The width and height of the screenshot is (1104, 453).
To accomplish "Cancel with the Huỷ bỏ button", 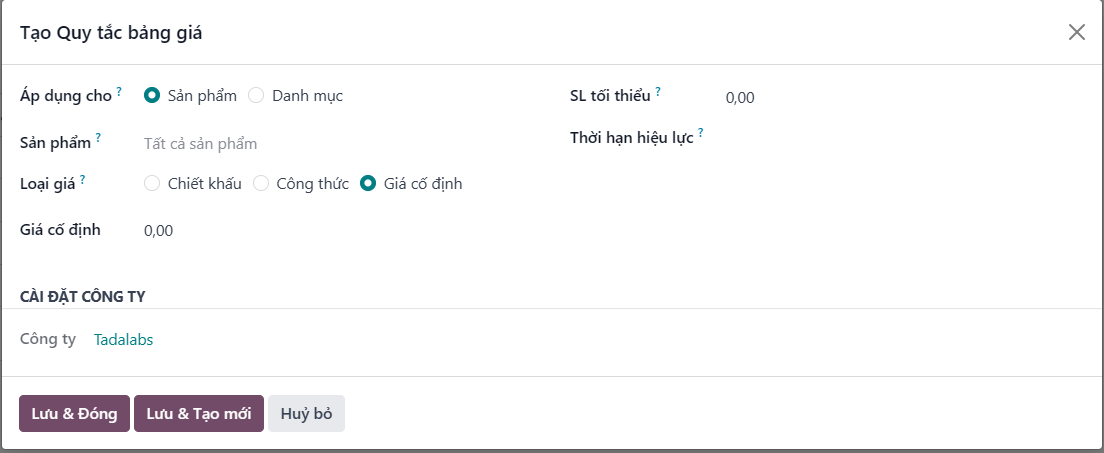I will 306,414.
